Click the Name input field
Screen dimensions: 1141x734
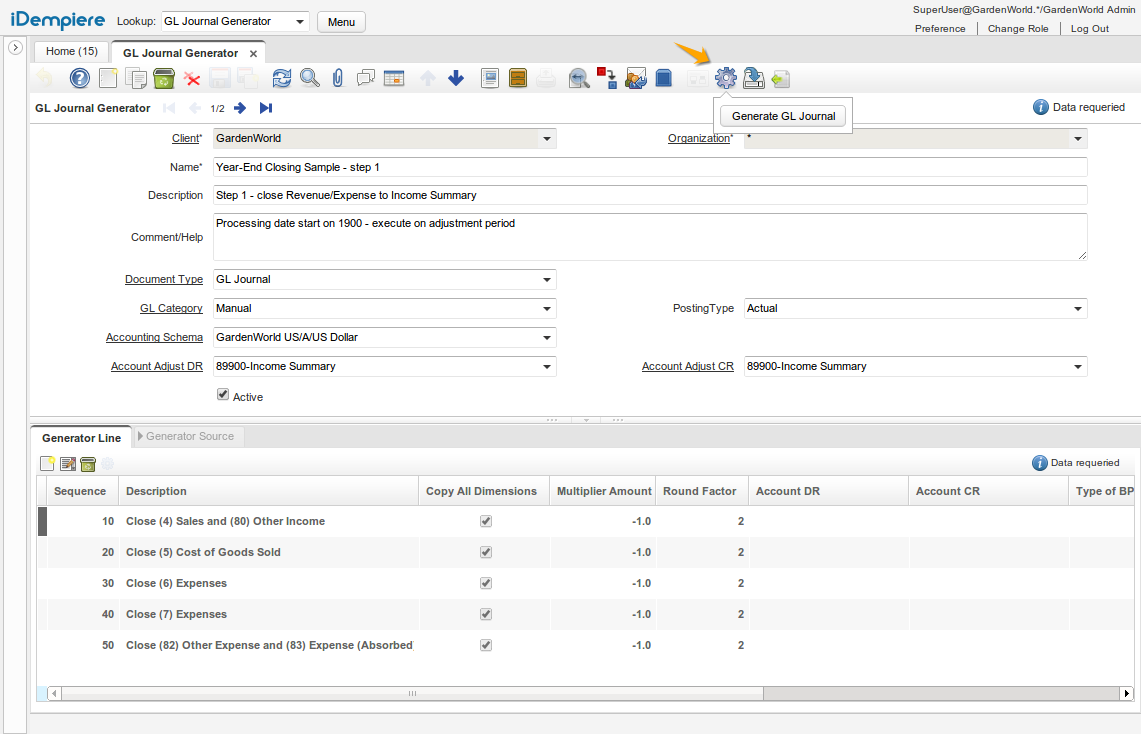(x=650, y=167)
